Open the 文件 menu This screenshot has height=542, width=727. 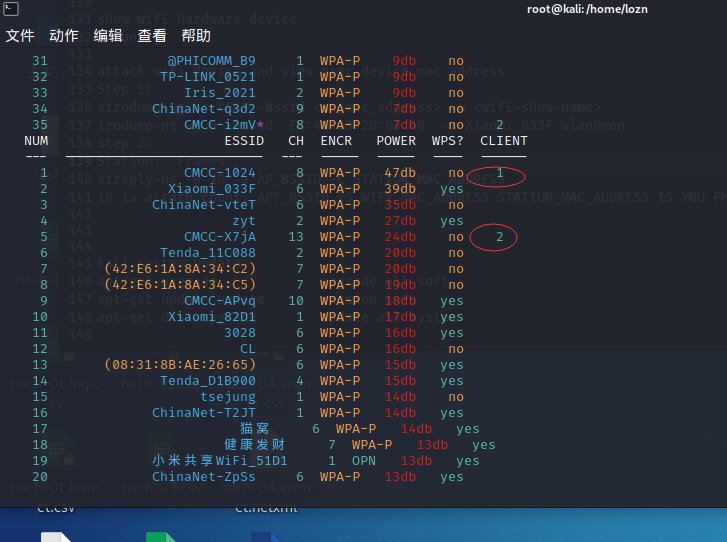tap(20, 36)
